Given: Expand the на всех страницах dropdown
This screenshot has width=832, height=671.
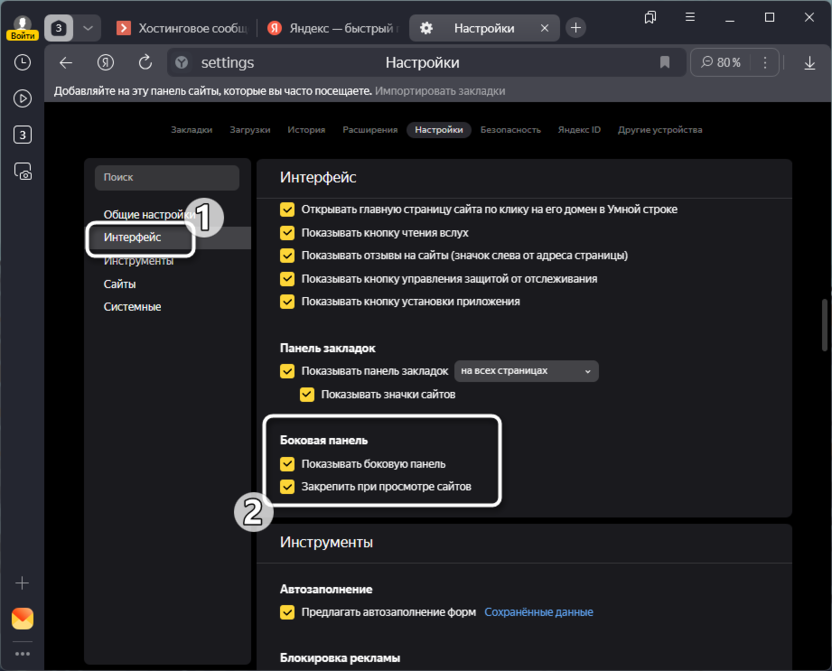Looking at the screenshot, I should point(526,371).
